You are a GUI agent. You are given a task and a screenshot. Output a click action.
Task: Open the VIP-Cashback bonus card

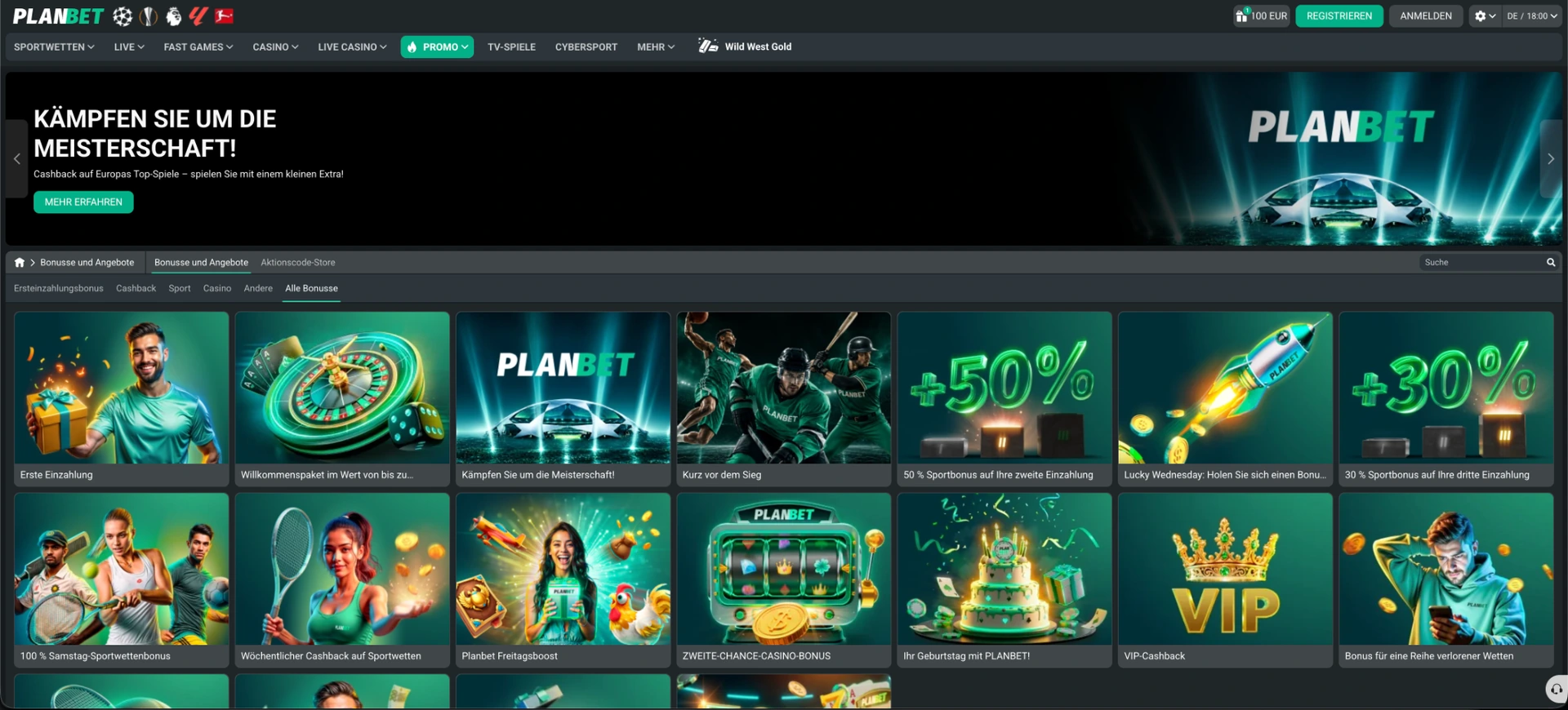[1225, 580]
